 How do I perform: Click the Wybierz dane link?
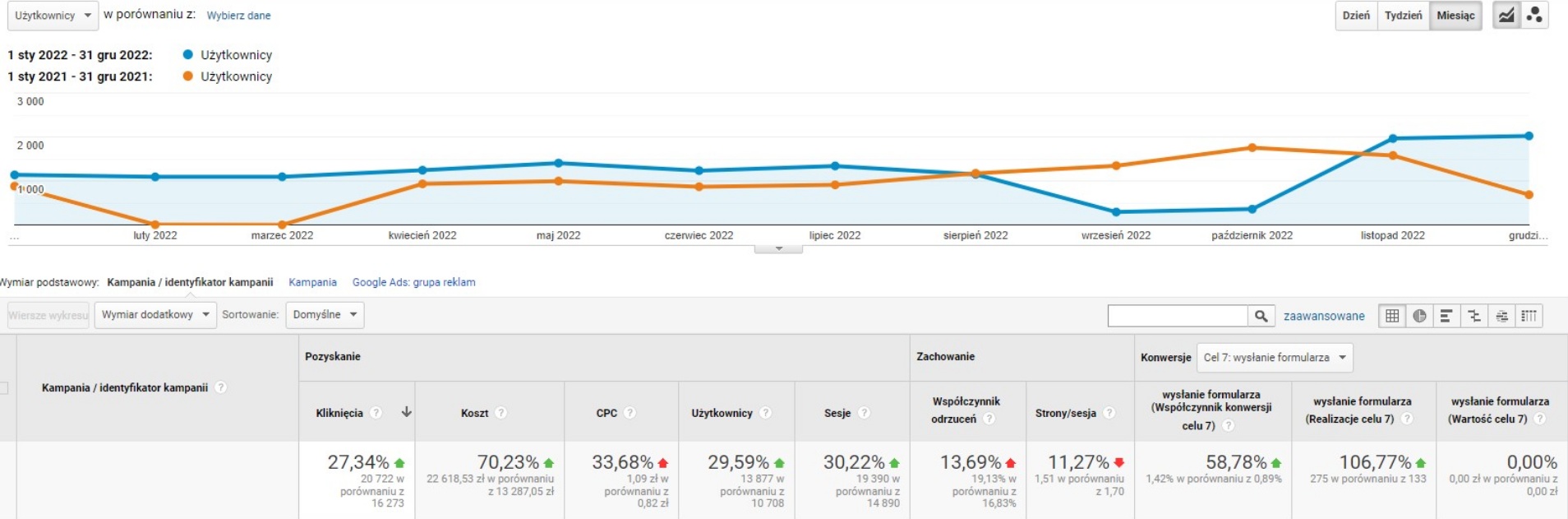pyautogui.click(x=238, y=16)
